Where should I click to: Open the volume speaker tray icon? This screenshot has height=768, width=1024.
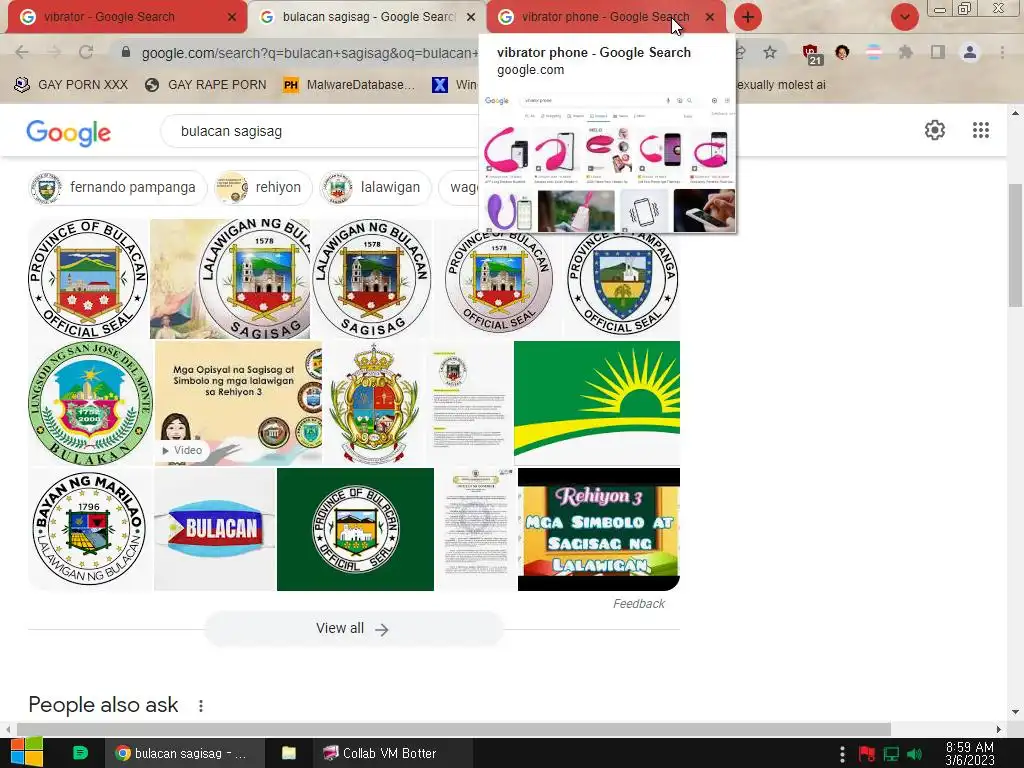915,754
